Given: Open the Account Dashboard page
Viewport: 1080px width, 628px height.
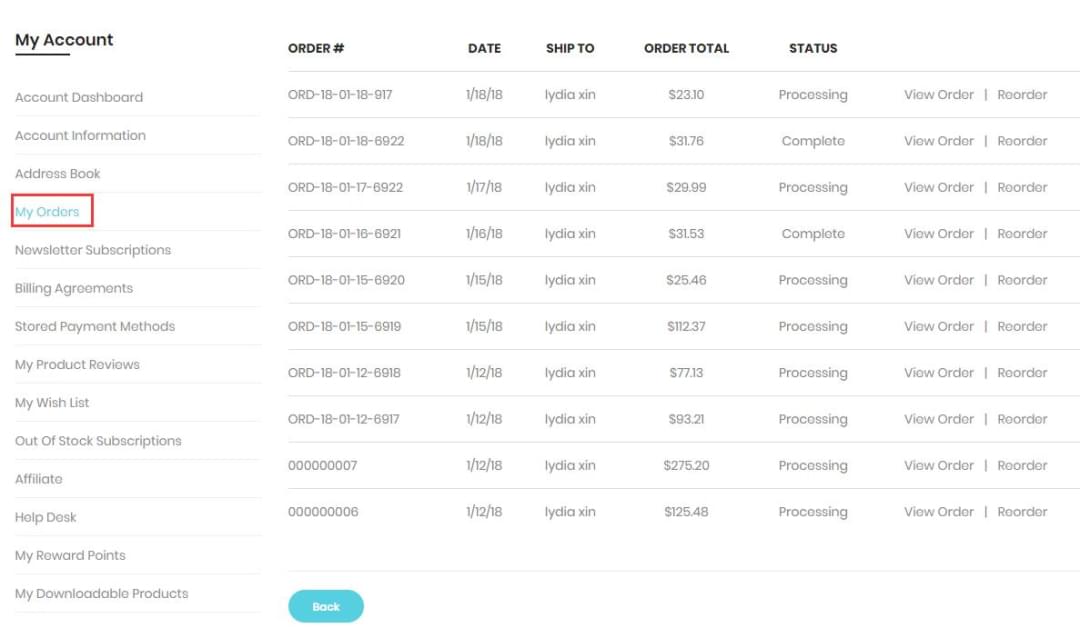Looking at the screenshot, I should coord(78,97).
